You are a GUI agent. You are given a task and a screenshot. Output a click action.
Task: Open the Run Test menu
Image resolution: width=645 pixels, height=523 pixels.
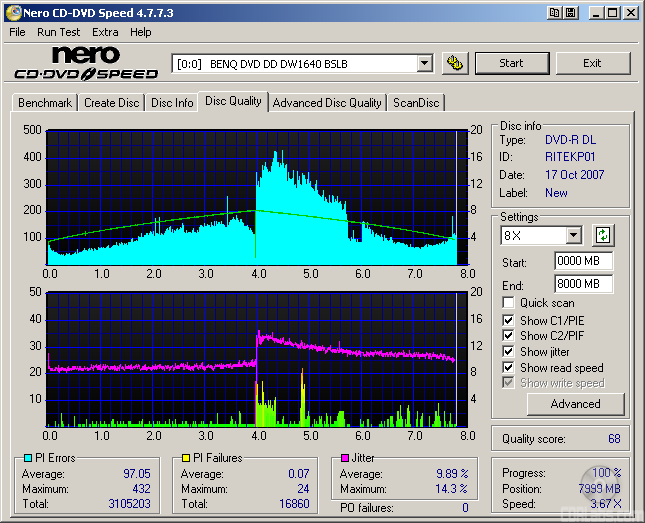(60, 32)
